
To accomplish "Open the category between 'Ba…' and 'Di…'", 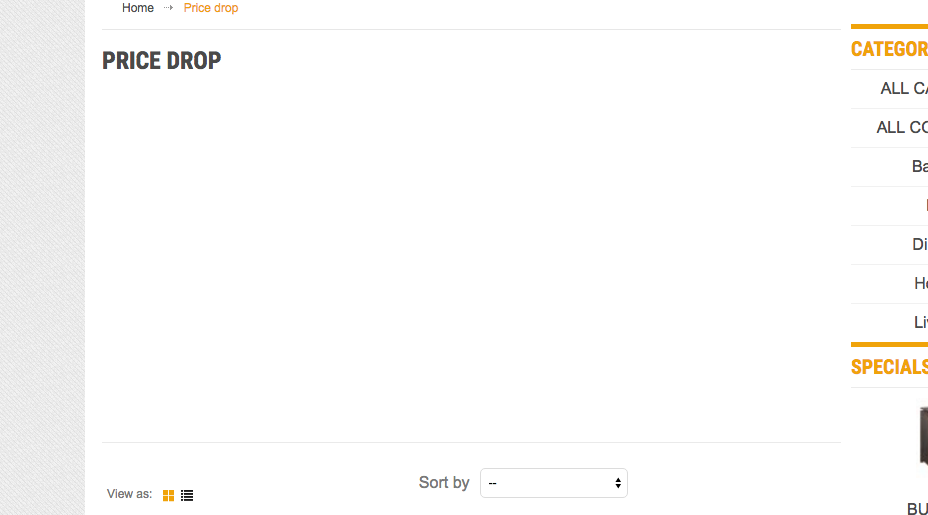I will point(924,206).
